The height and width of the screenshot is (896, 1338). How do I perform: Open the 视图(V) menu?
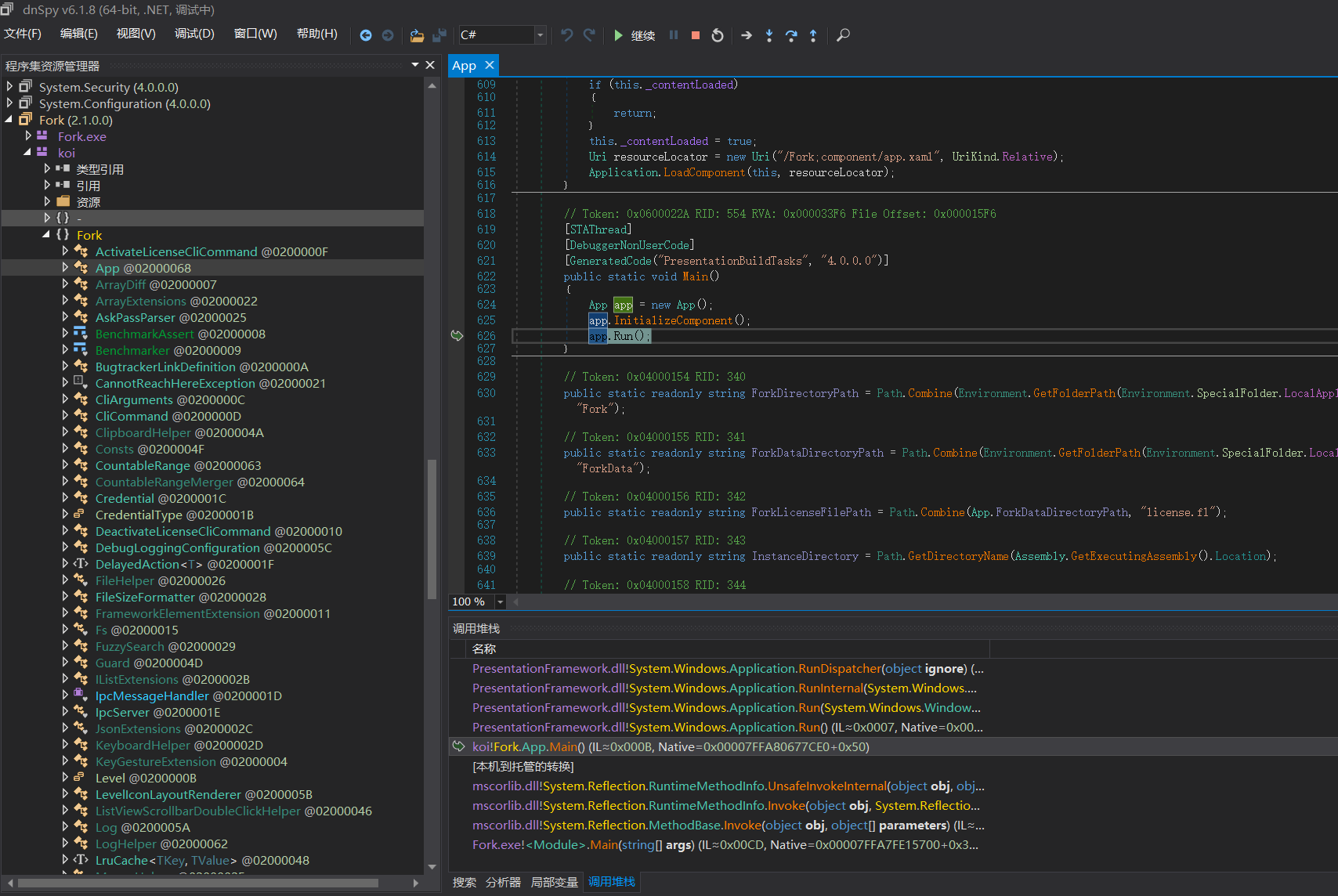click(136, 34)
